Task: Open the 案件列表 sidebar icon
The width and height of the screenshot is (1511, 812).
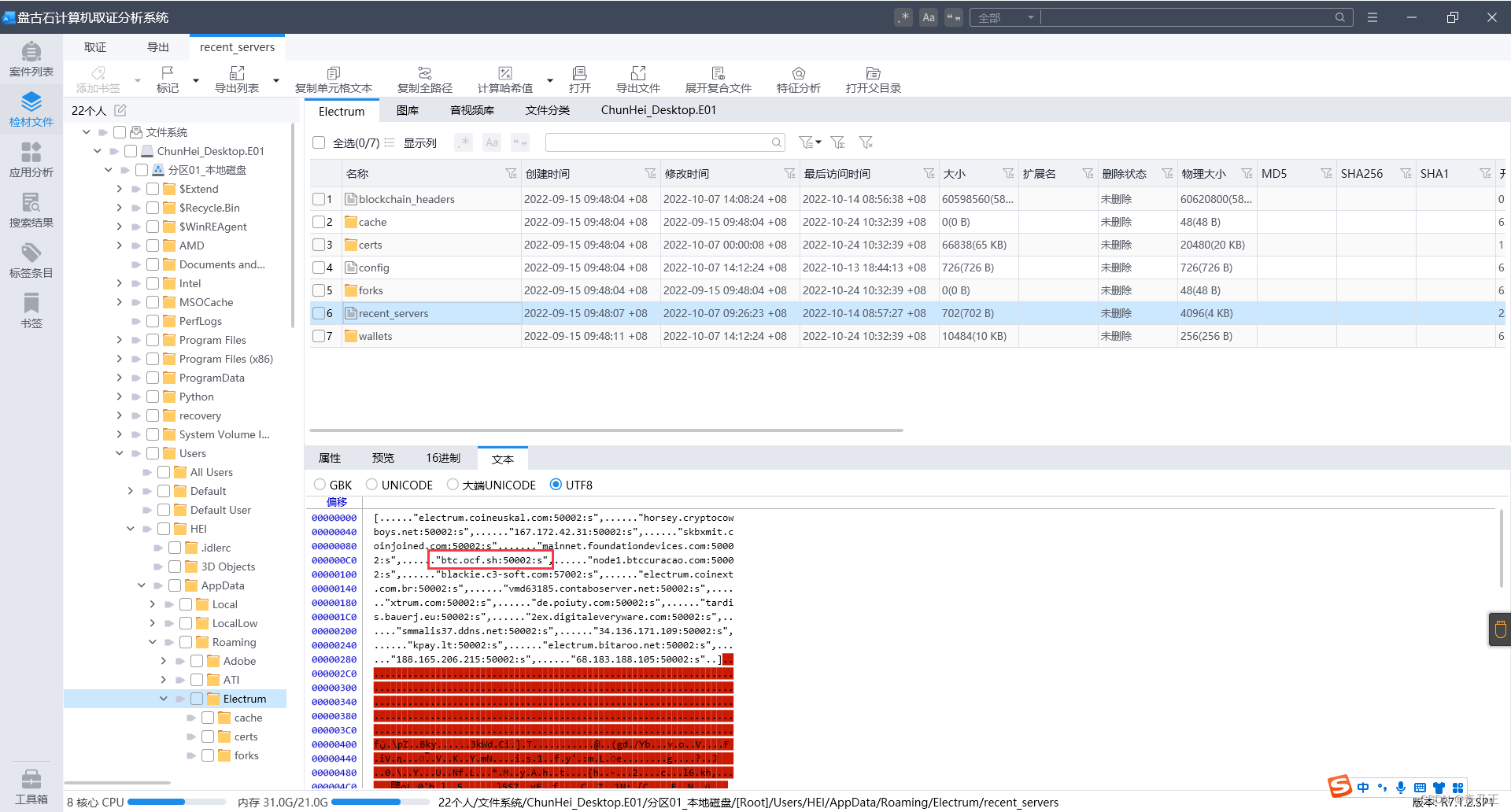Action: (31, 59)
